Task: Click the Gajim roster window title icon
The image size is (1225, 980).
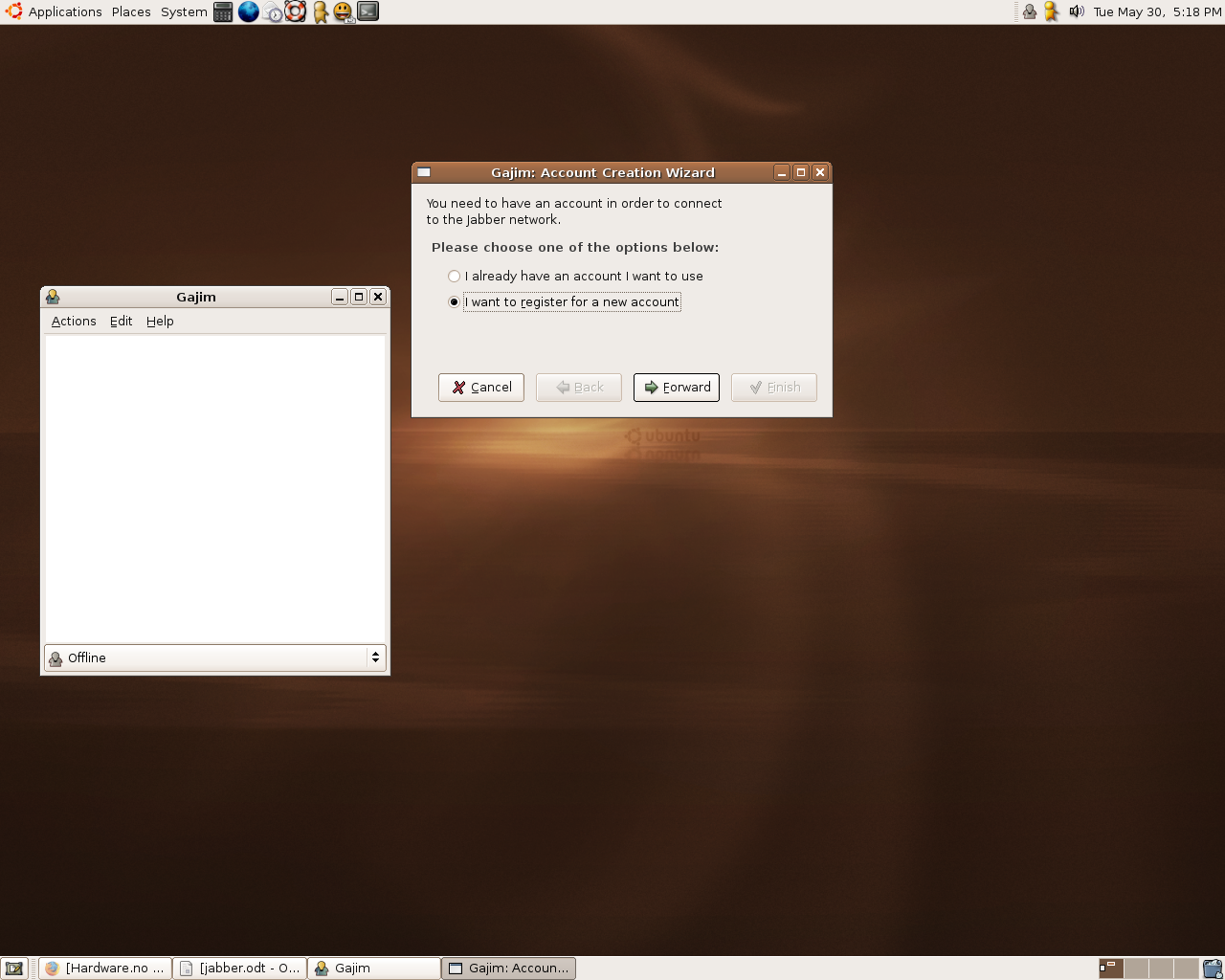Action: [x=53, y=297]
